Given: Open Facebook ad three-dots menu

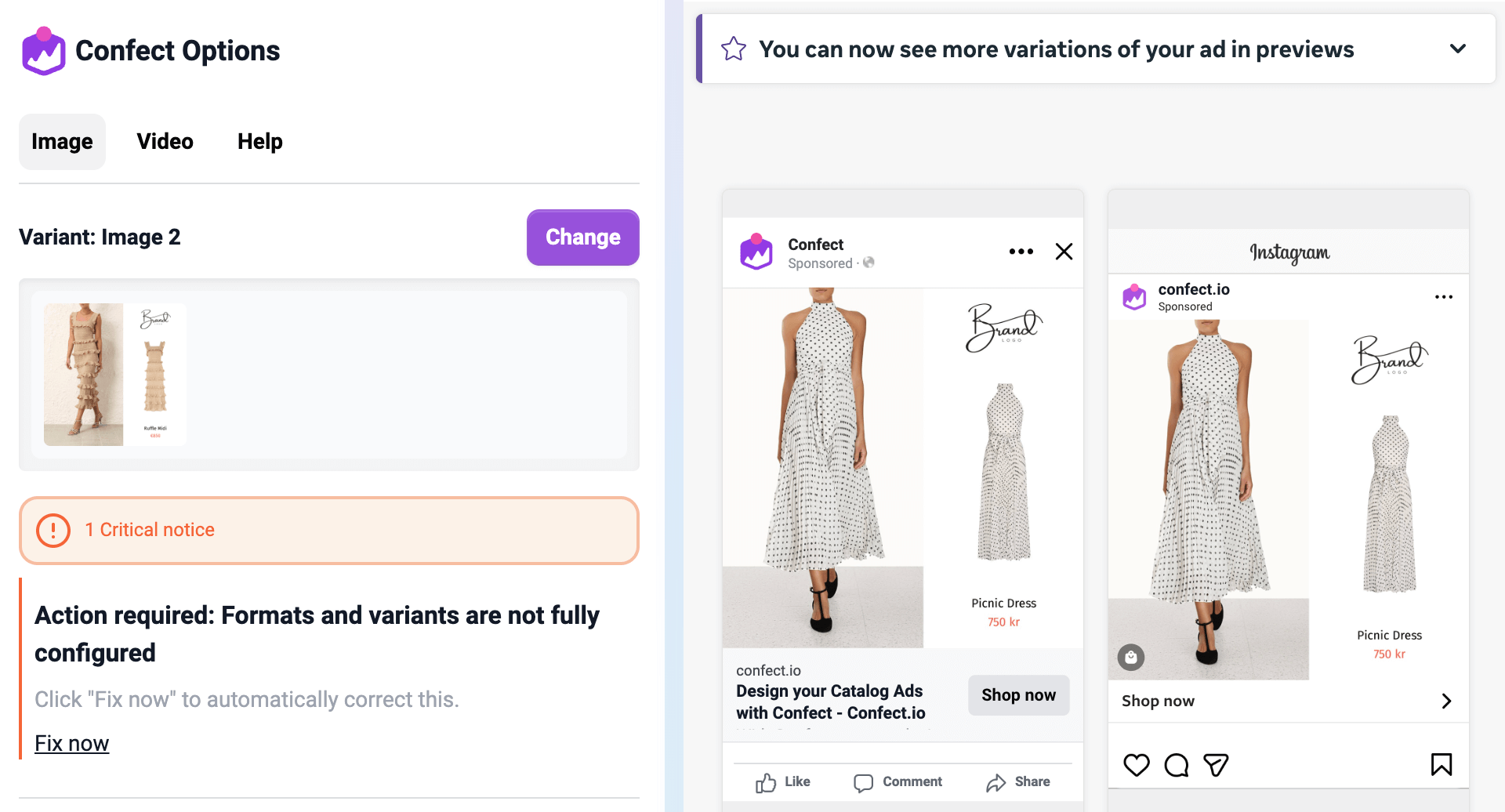Looking at the screenshot, I should click(x=1021, y=252).
